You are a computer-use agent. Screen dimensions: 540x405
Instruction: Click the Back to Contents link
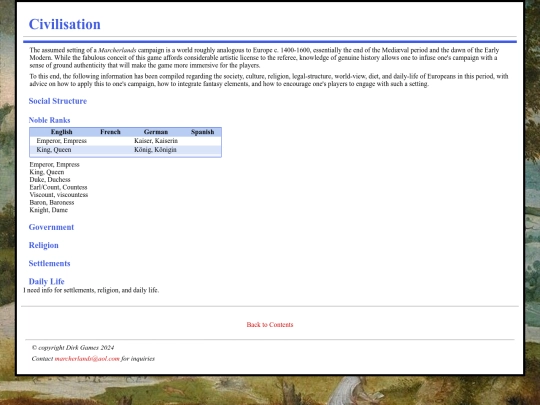pos(270,324)
